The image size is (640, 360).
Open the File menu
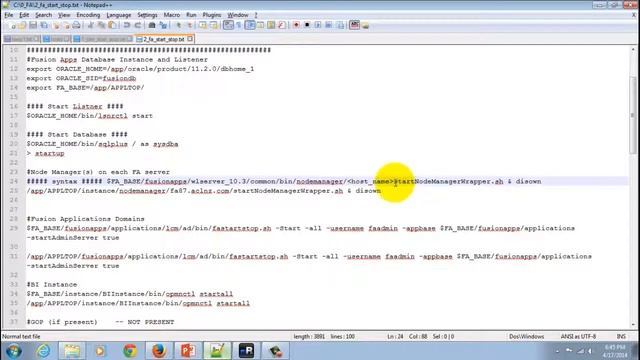(9, 15)
